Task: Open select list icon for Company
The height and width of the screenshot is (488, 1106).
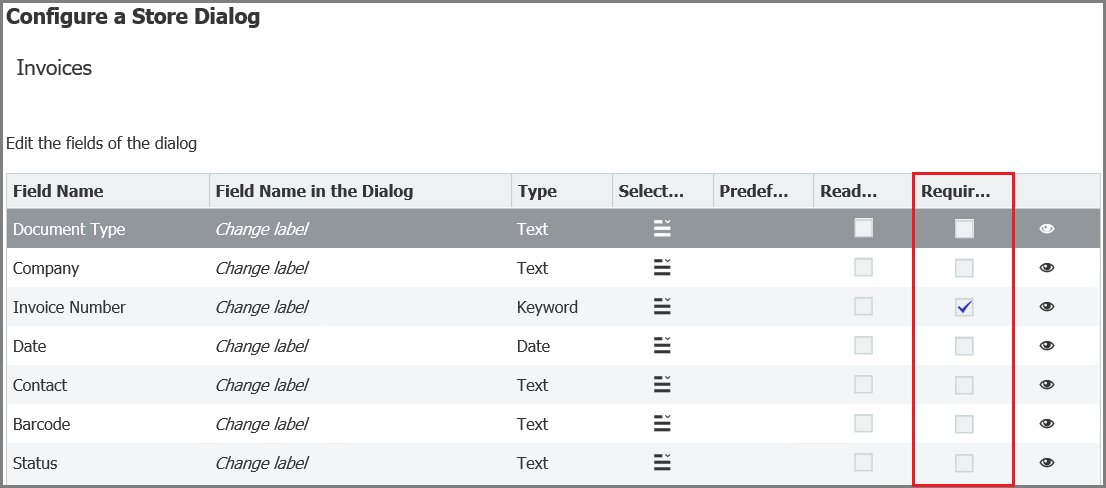Action: [x=661, y=268]
